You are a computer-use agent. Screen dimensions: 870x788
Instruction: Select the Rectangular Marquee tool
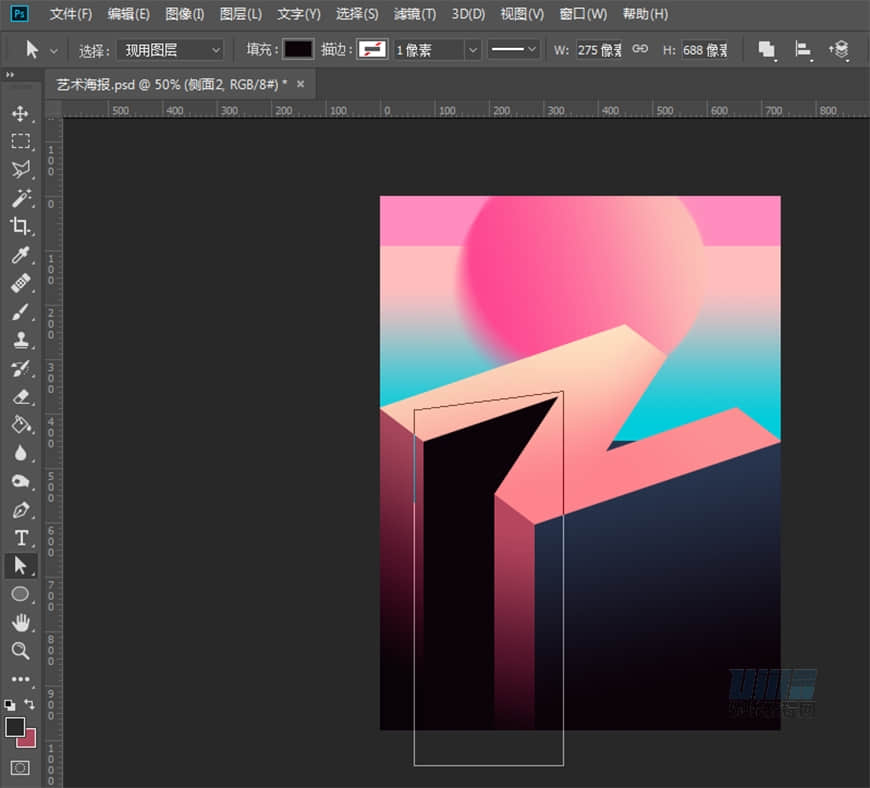pyautogui.click(x=20, y=141)
